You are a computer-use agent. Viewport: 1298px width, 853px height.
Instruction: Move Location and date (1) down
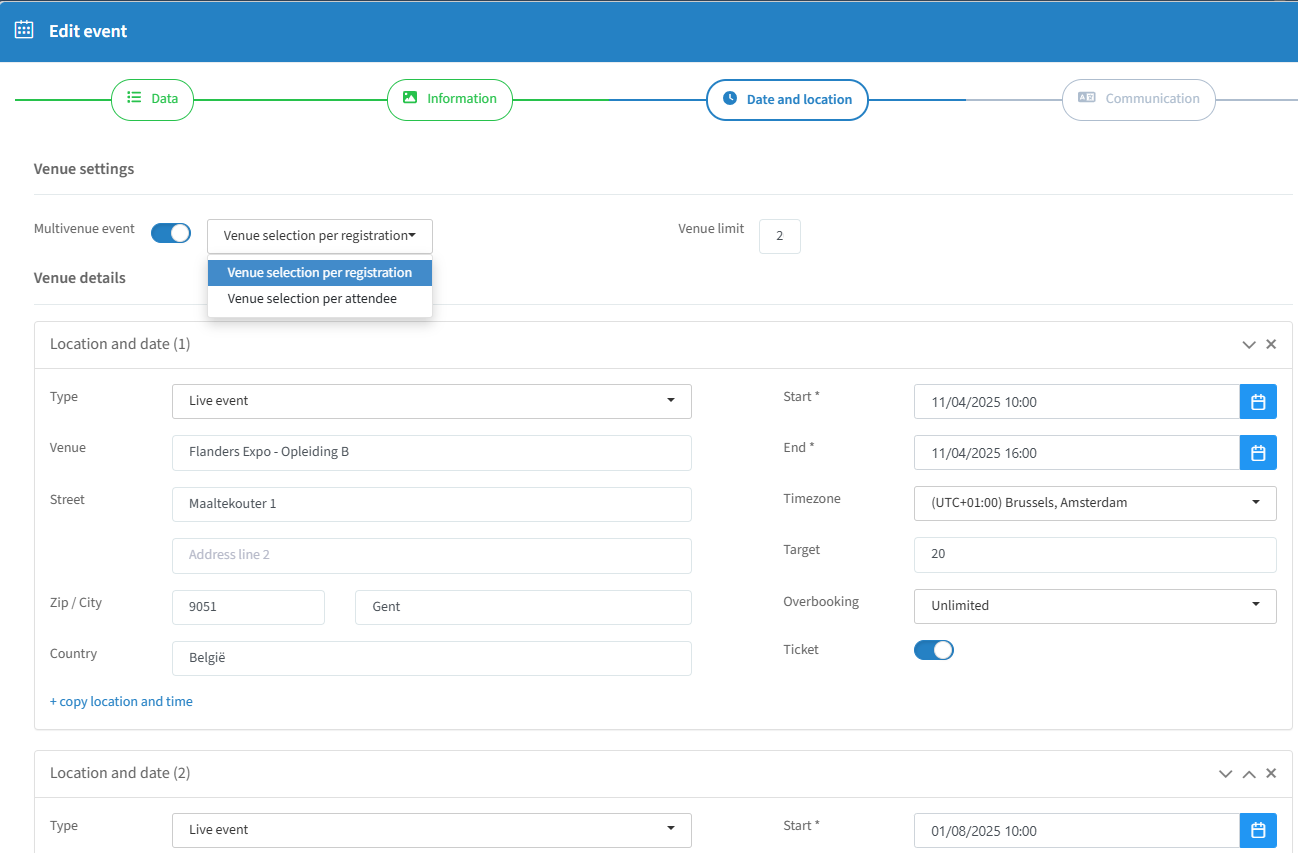[x=1249, y=344]
